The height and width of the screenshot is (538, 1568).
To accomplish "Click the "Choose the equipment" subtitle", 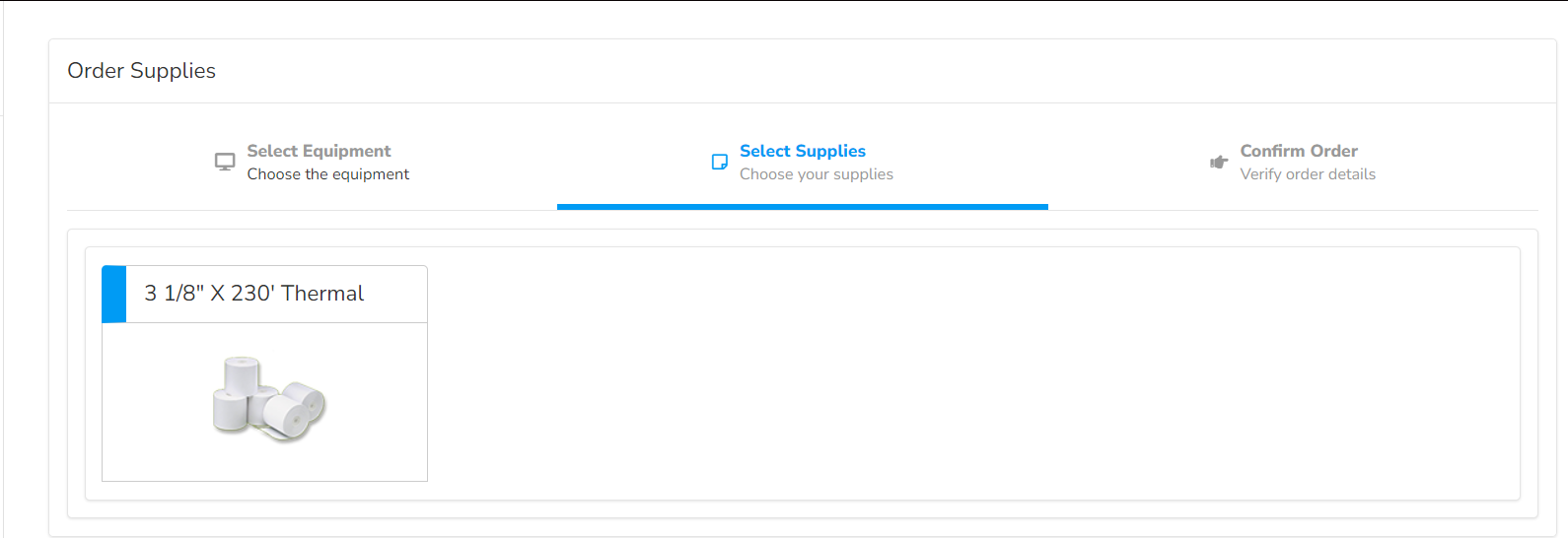I will pyautogui.click(x=327, y=174).
